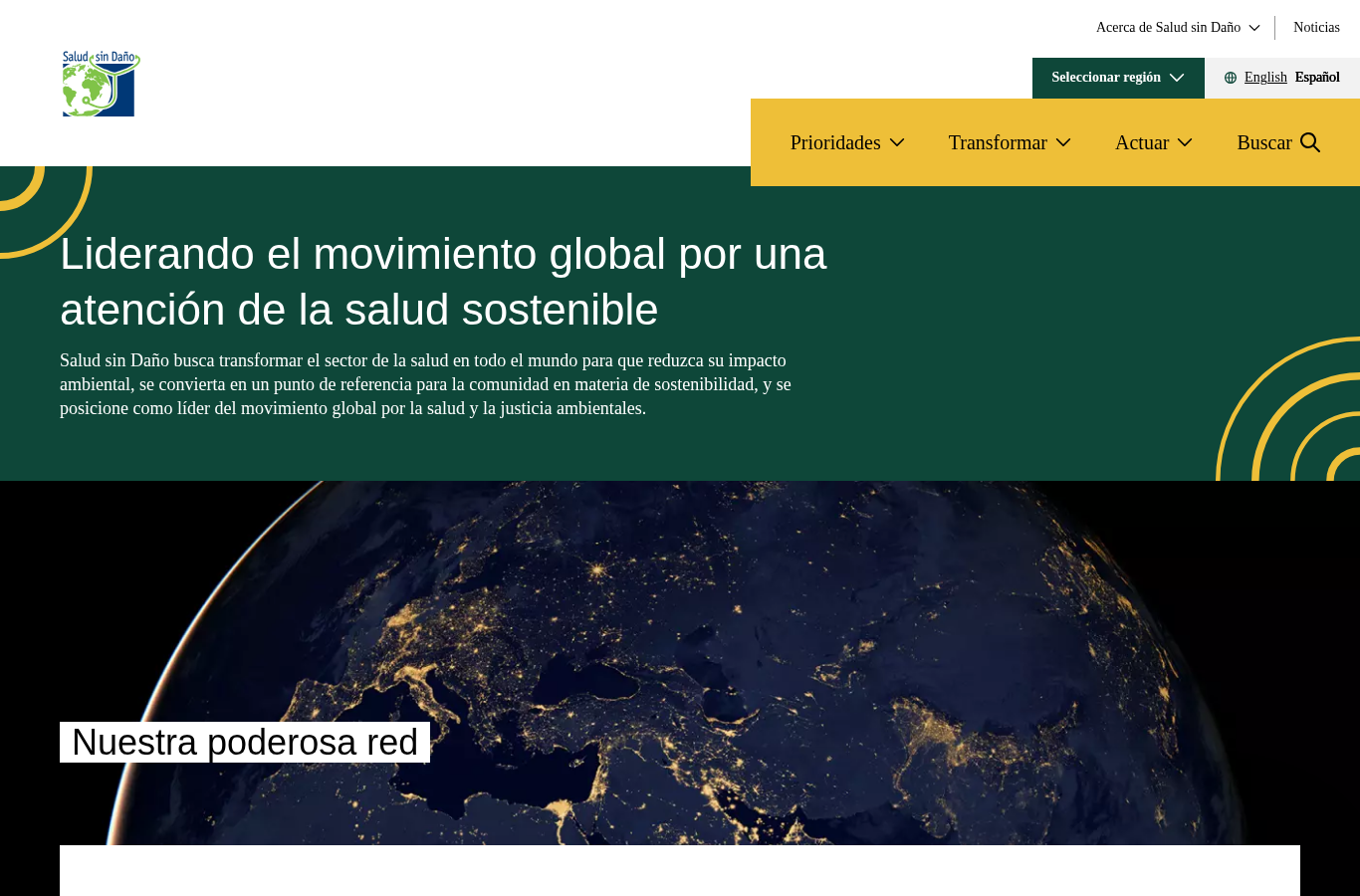This screenshot has width=1360, height=896.
Task: Click the Salud sin Daño logo
Action: pos(101,84)
